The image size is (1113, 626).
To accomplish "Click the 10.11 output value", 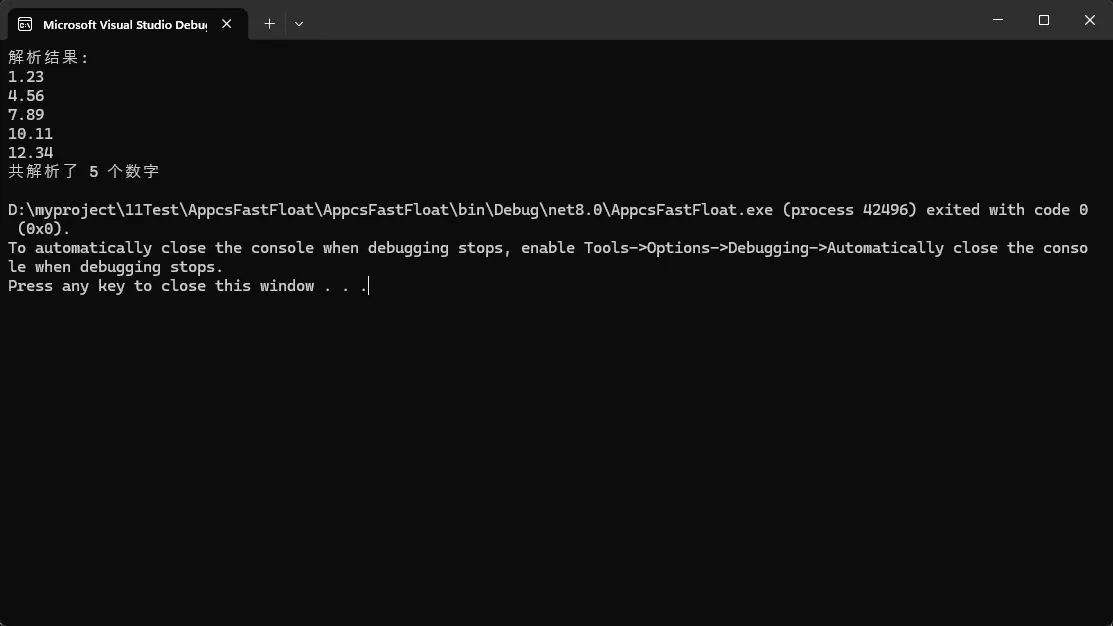I will (x=30, y=134).
